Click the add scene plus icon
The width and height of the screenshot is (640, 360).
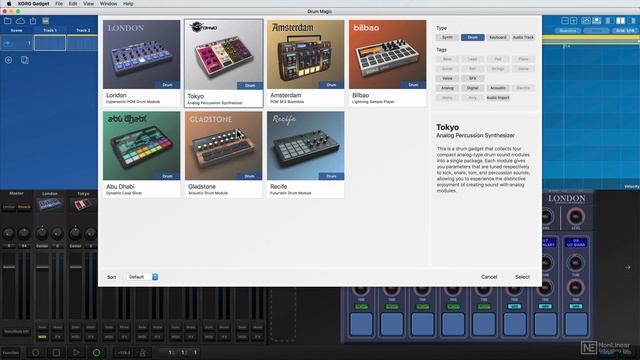(8, 60)
